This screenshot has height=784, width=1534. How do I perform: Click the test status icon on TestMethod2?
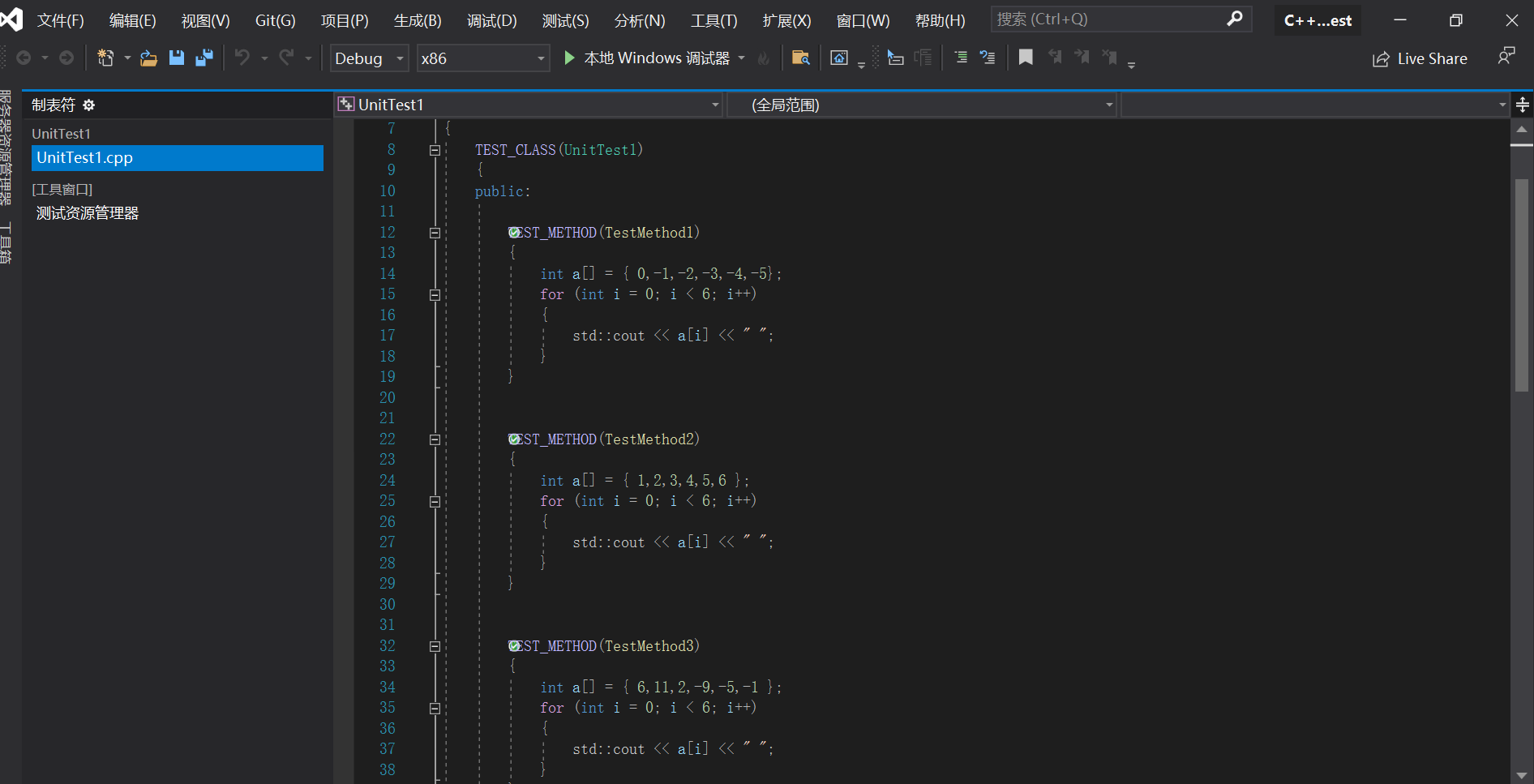point(514,439)
